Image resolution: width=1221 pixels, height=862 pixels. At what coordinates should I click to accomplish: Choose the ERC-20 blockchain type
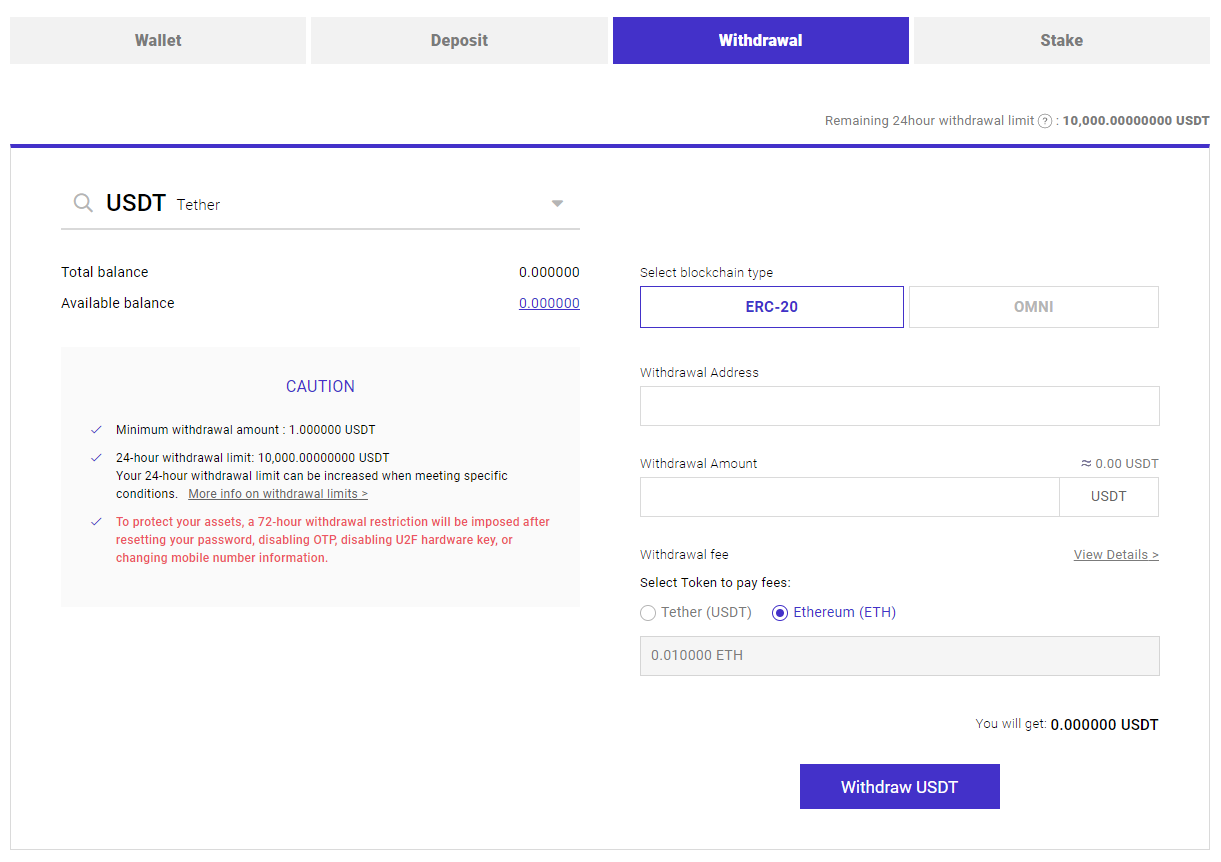[772, 307]
